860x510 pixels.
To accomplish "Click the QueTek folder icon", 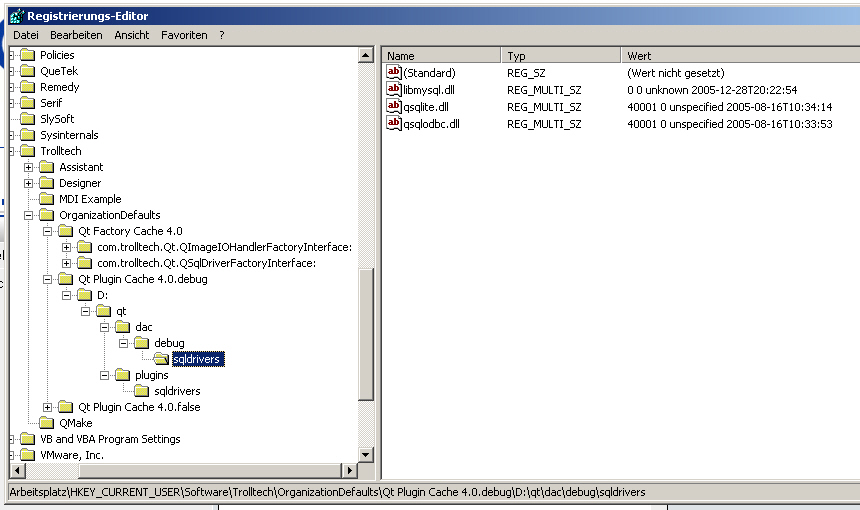I will [27, 71].
